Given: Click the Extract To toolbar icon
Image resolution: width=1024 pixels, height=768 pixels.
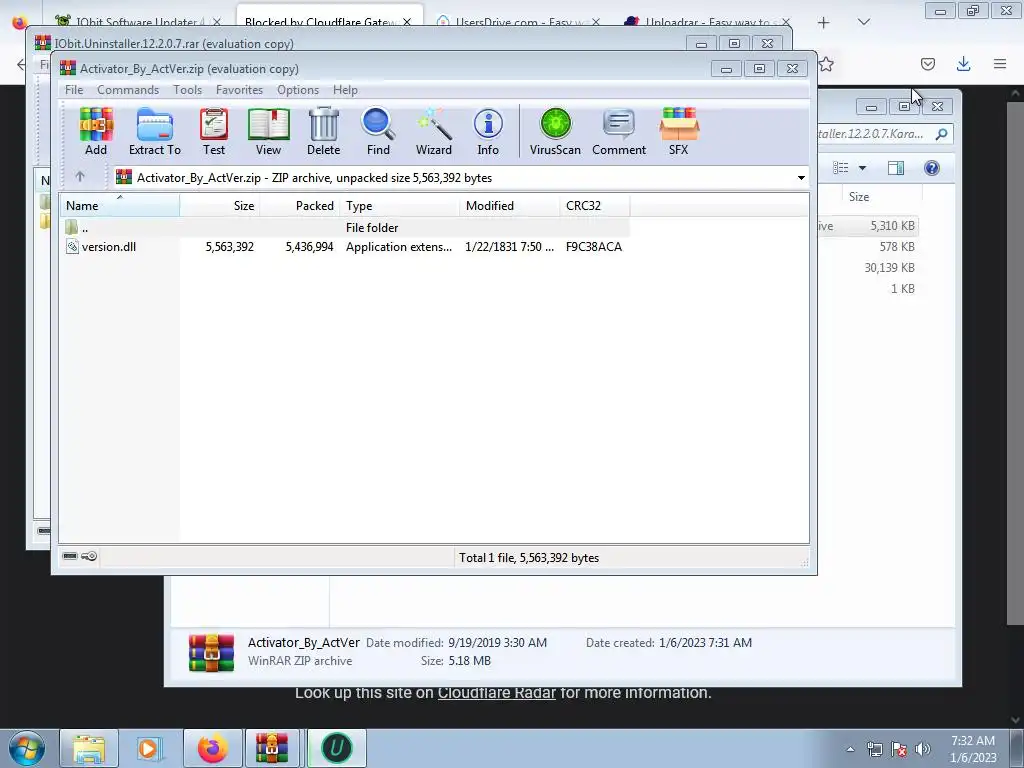Looking at the screenshot, I should (x=155, y=131).
